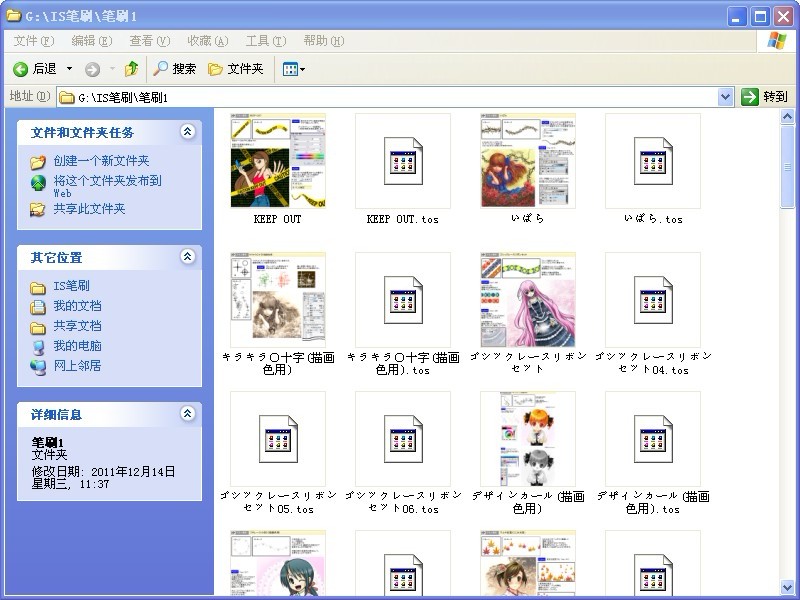Select the デザインカール(描画色用) image thumbnail

click(x=528, y=439)
